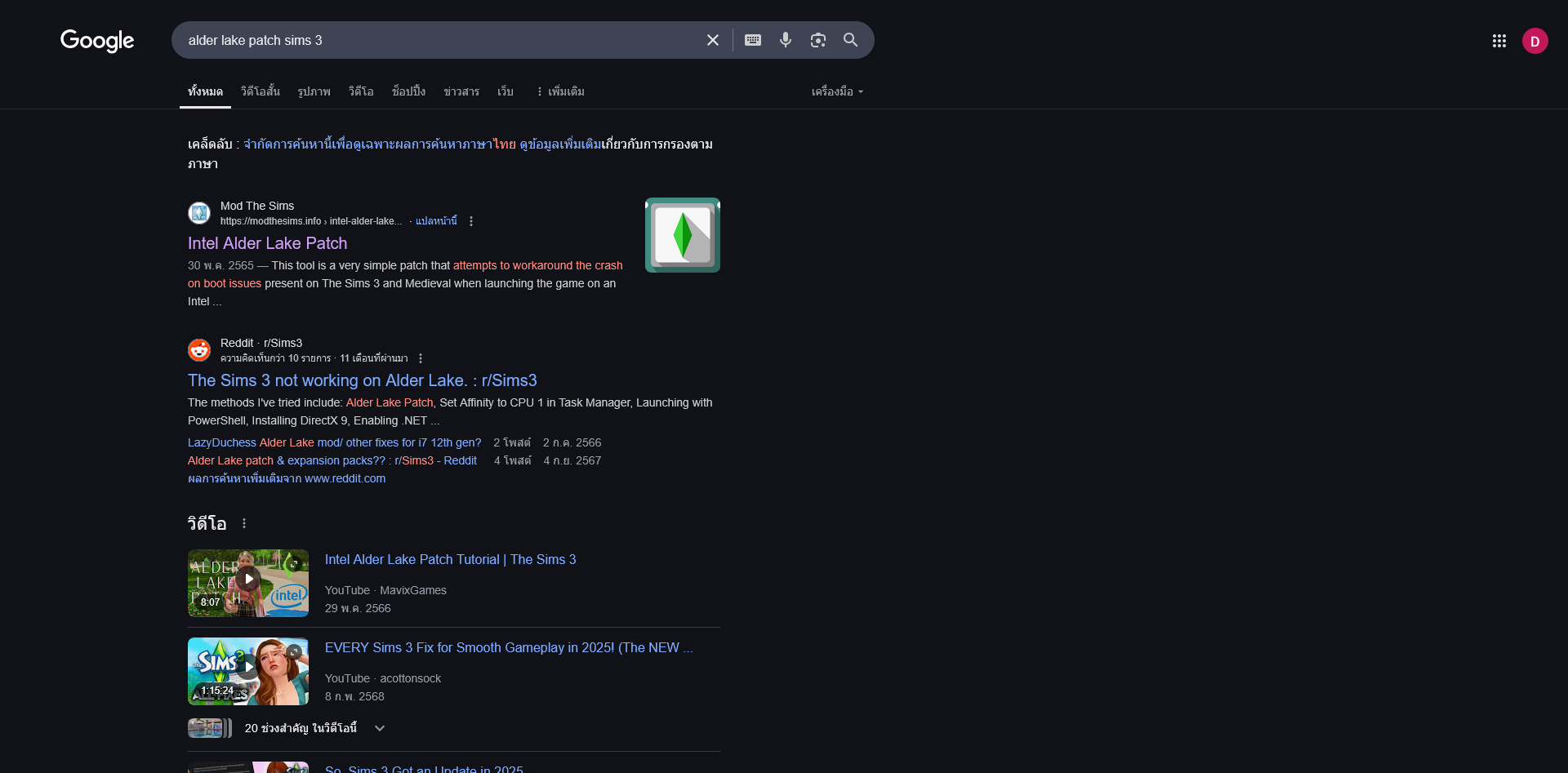Click into the search box text field
This screenshot has width=1568, height=773.
(x=441, y=40)
